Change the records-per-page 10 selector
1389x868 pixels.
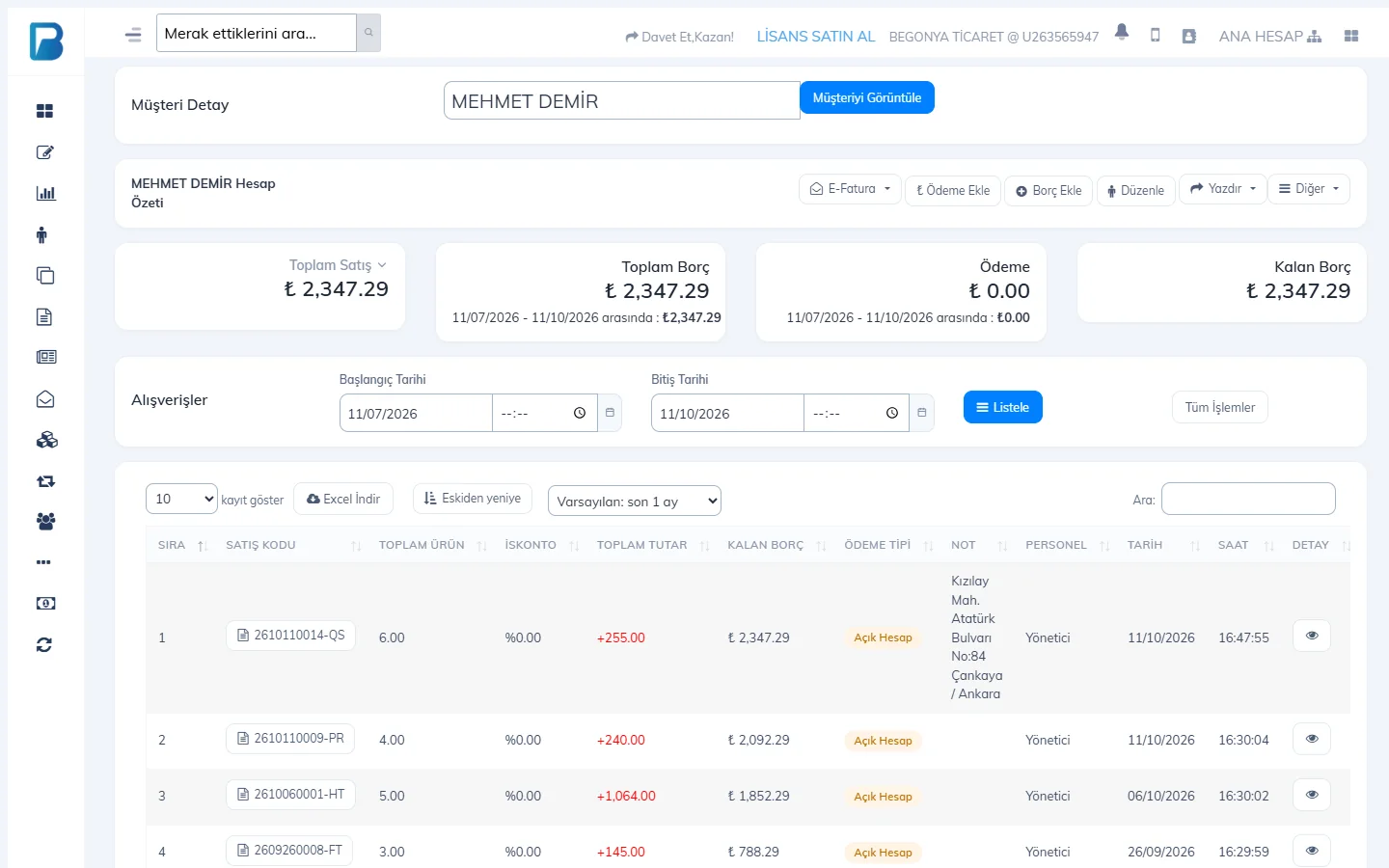pyautogui.click(x=181, y=499)
